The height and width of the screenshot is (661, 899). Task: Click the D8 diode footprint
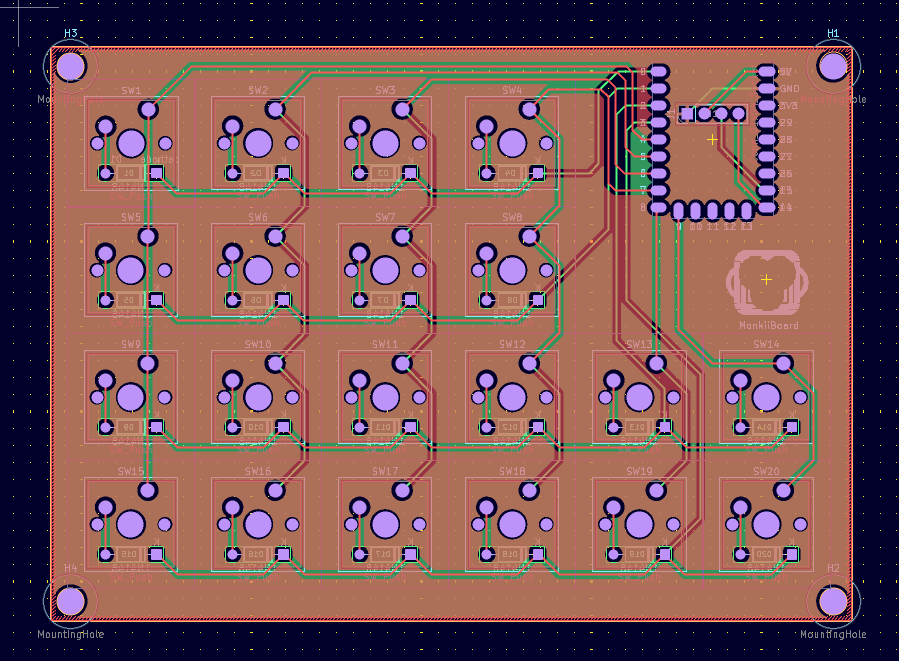pyautogui.click(x=512, y=300)
